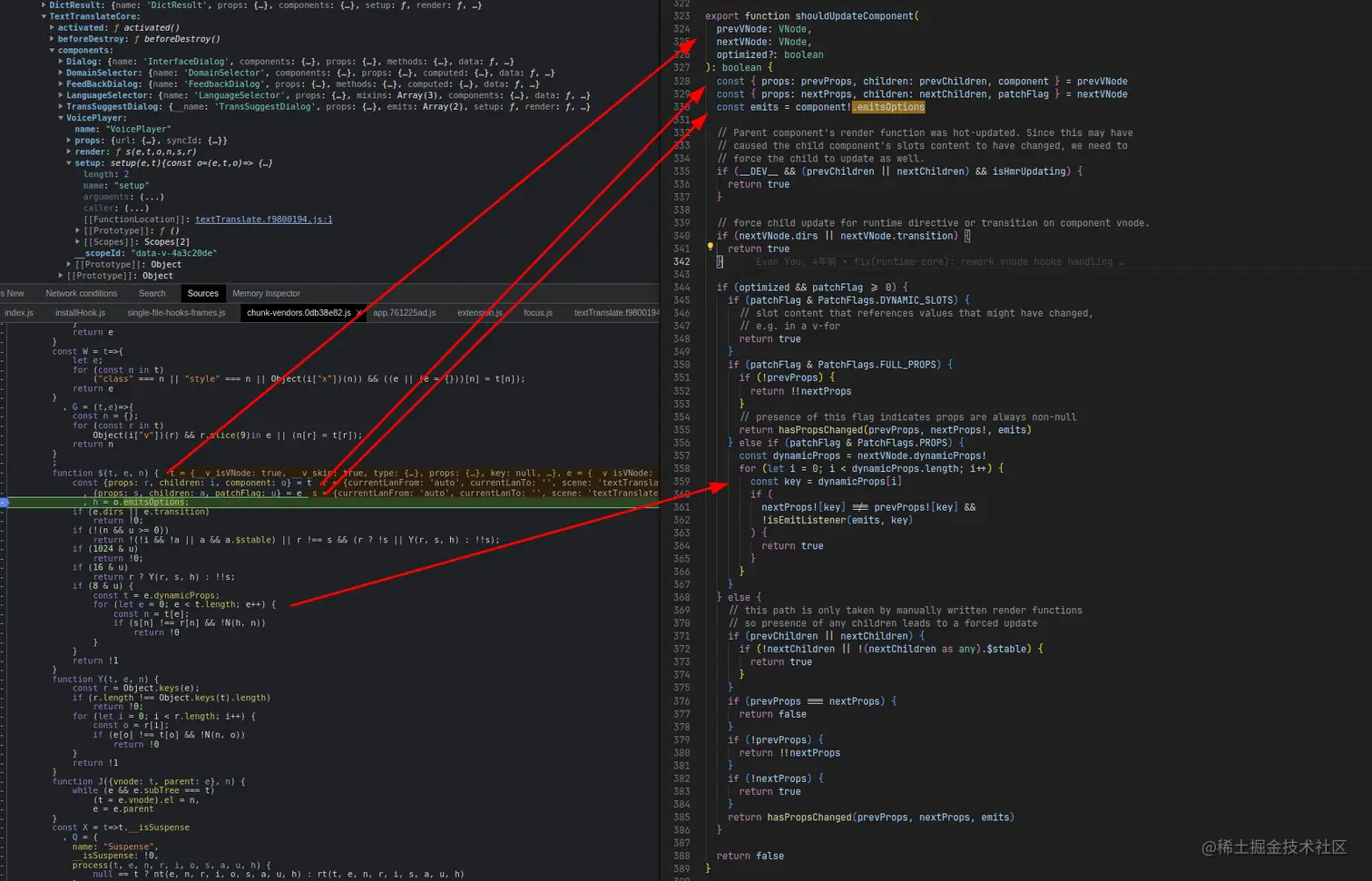Switch to the focus.js file tab
The image size is (1372, 881).
[538, 313]
